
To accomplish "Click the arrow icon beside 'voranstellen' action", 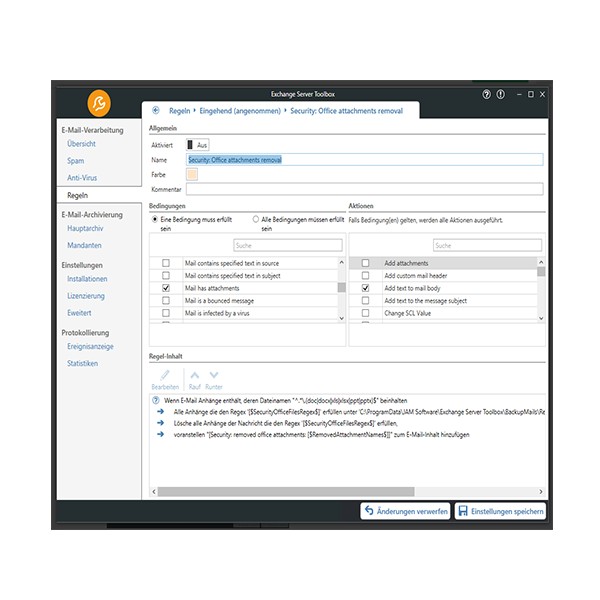I will [x=161, y=434].
